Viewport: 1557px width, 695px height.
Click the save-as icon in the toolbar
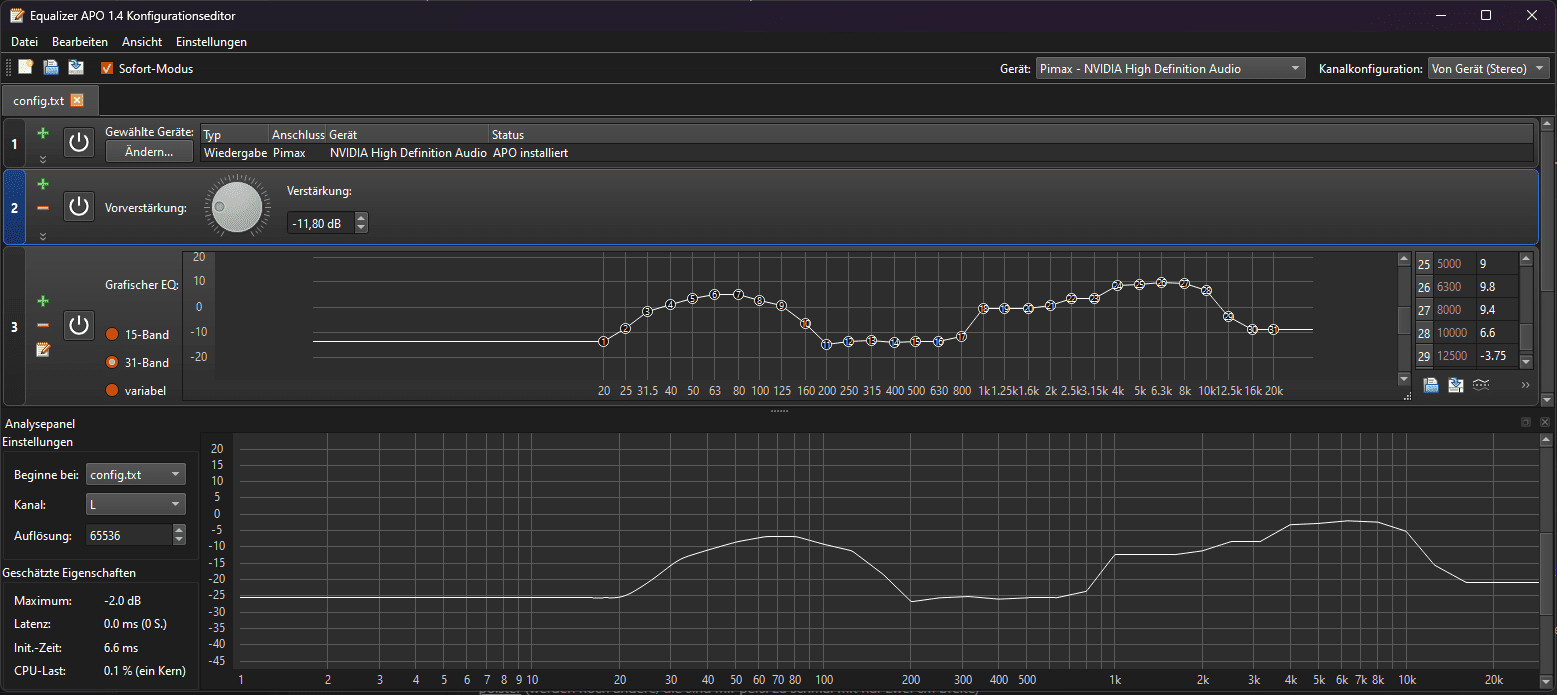(76, 68)
